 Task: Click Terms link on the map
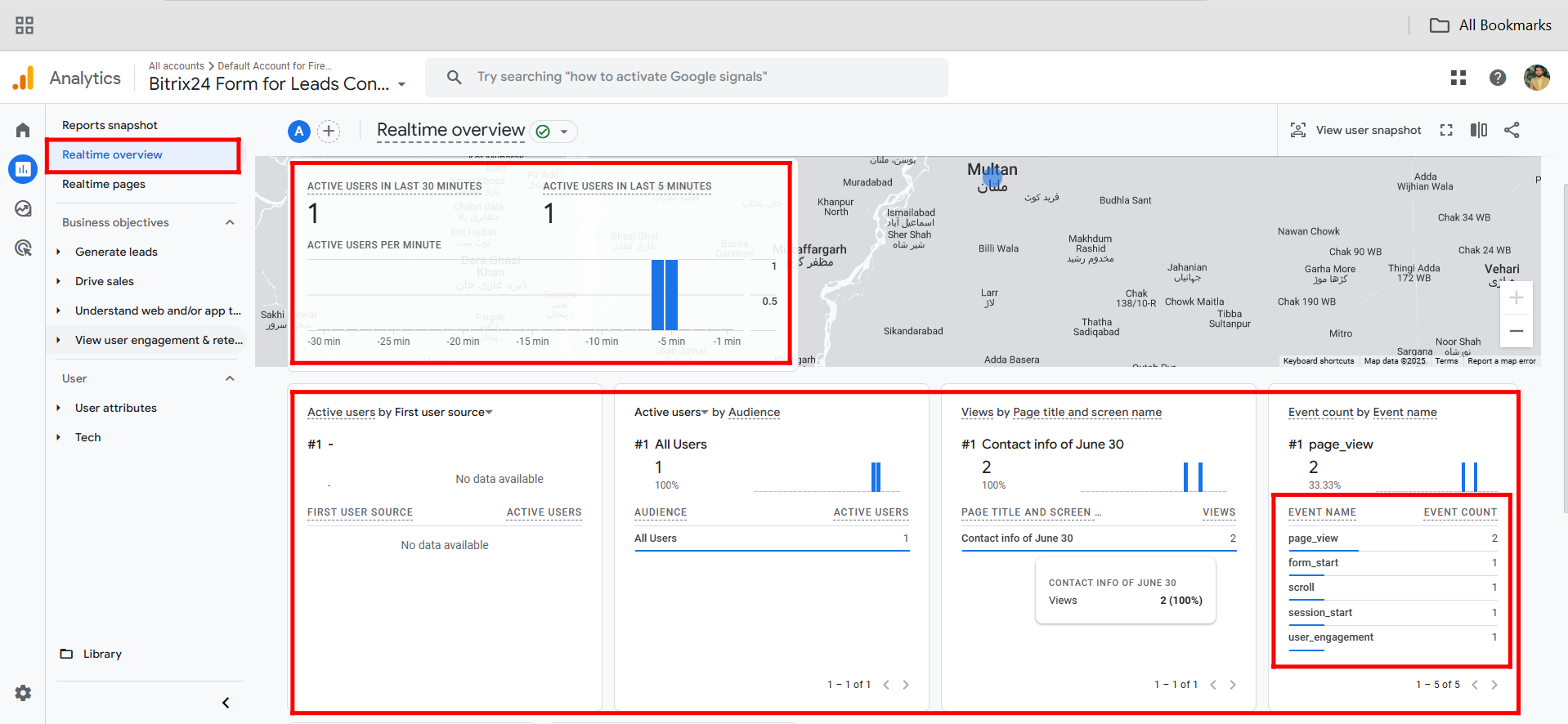1446,361
